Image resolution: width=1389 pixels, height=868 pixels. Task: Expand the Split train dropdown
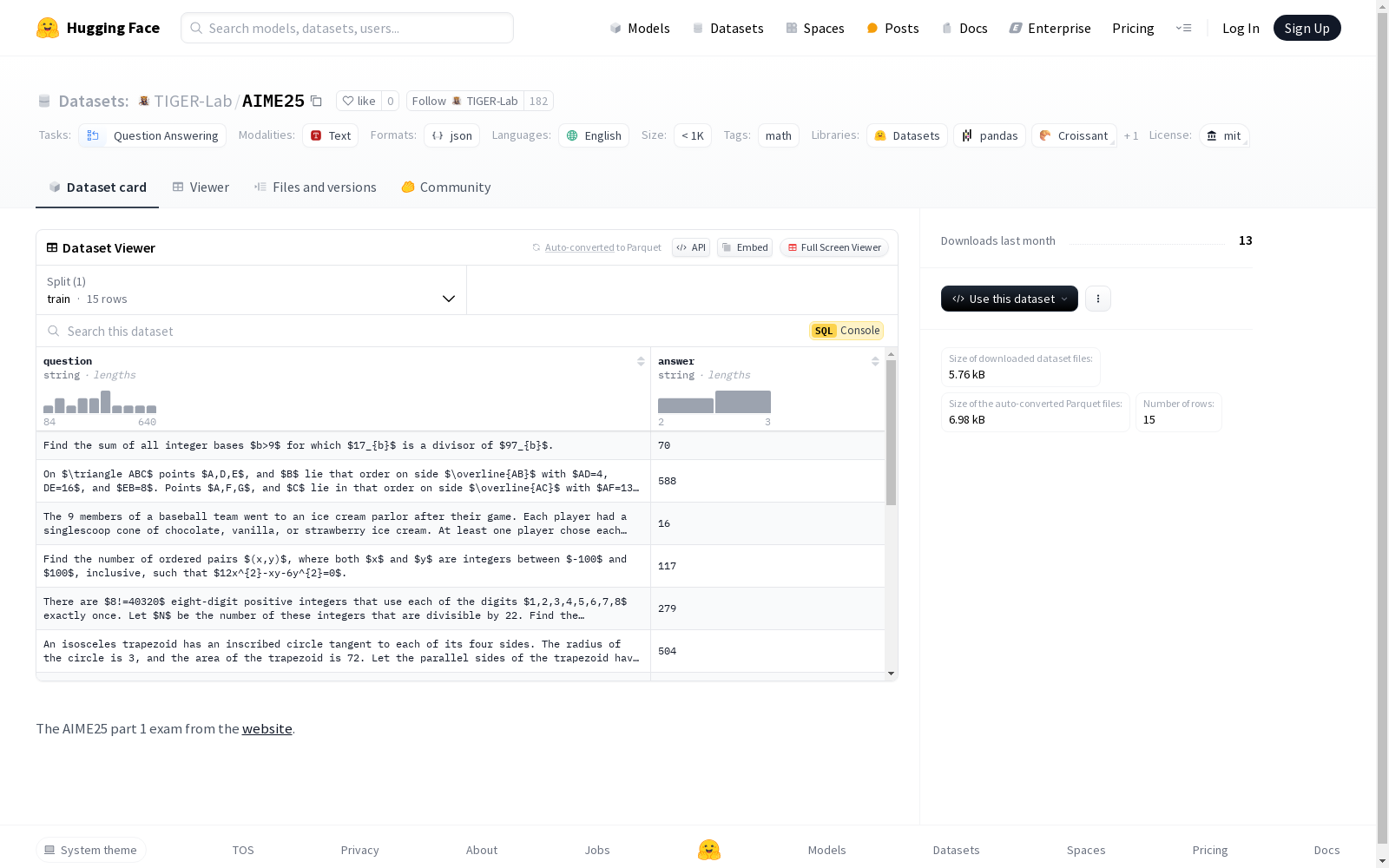pyautogui.click(x=252, y=290)
